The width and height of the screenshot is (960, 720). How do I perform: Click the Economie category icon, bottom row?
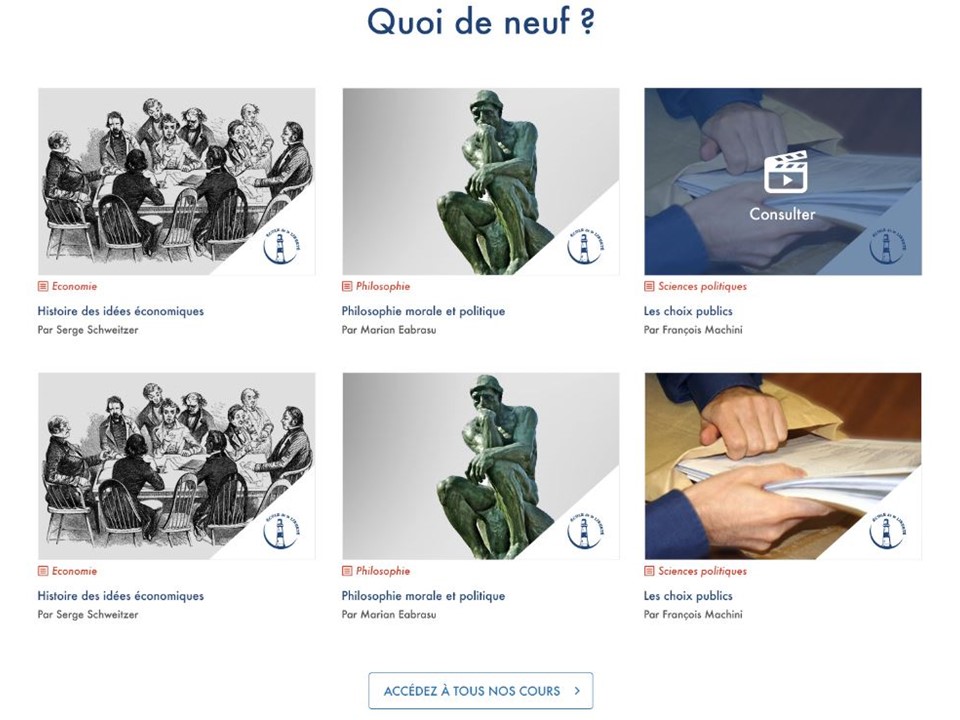coord(43,571)
